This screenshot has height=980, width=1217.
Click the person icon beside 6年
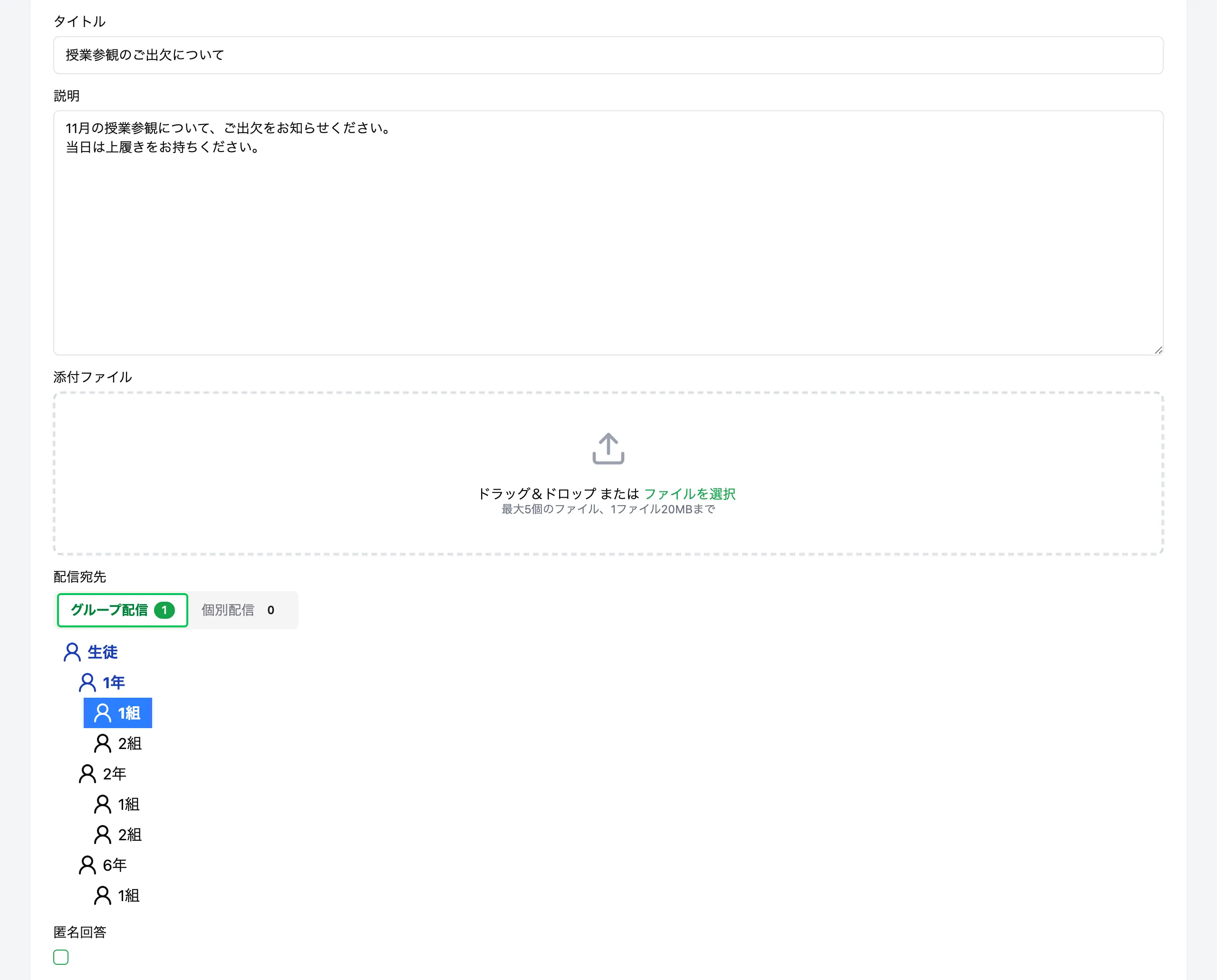point(87,865)
